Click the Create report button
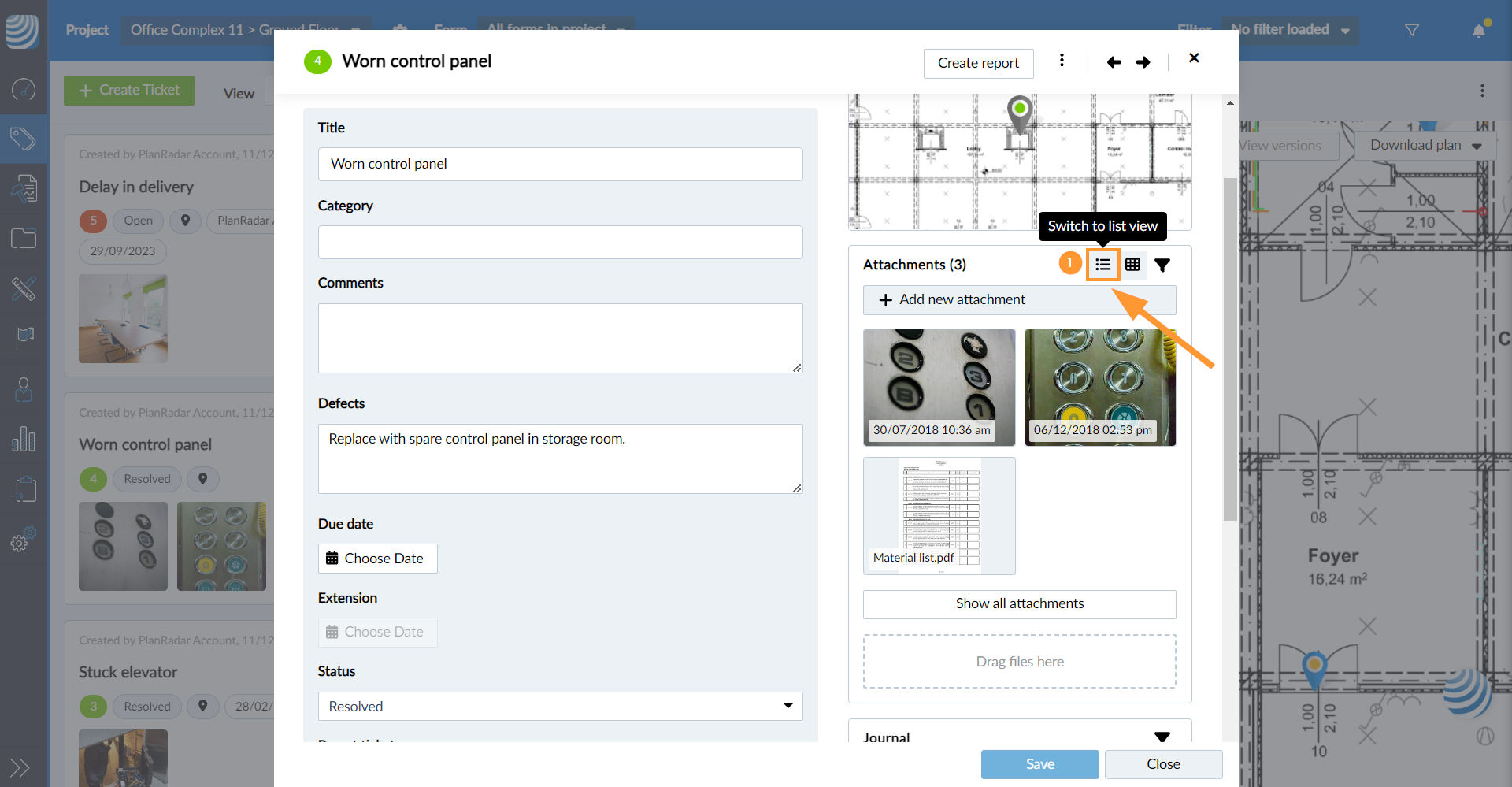 (x=978, y=63)
